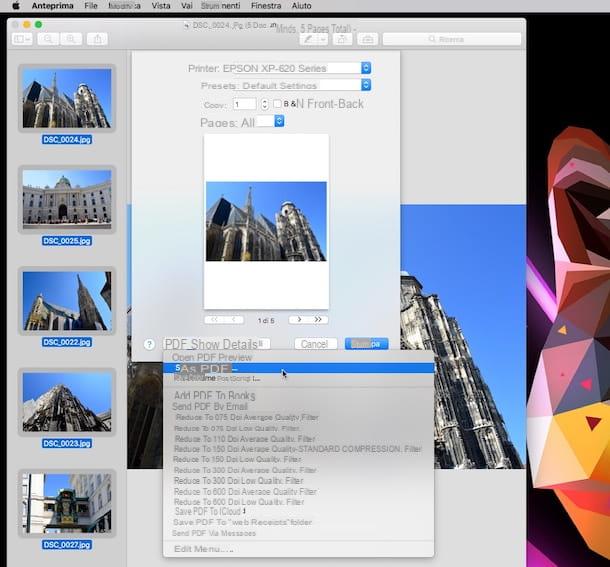Viewport: 610px width, 567px height.
Task: Go to first page of print preview
Action: point(214,319)
